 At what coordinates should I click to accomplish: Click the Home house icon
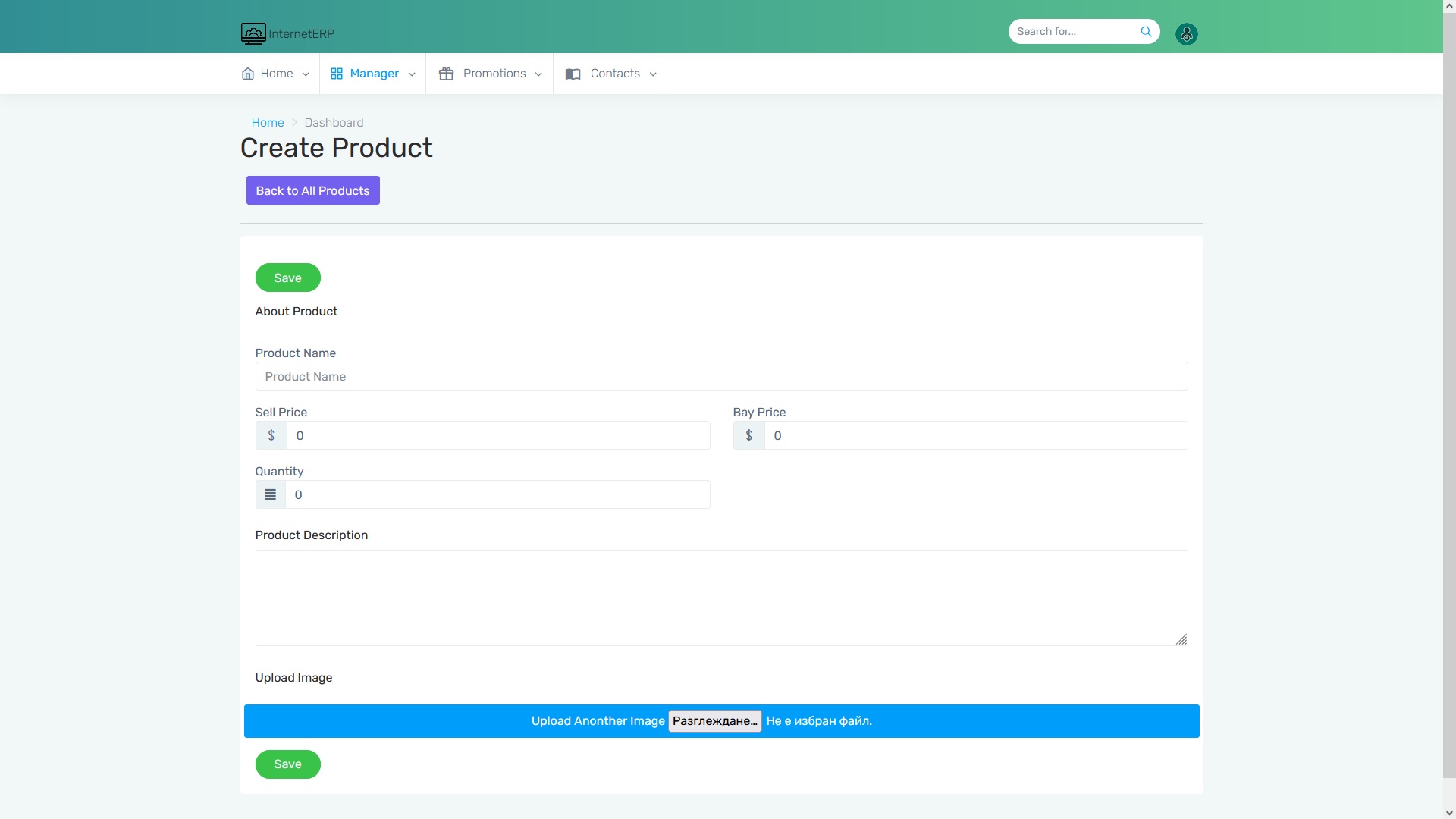click(x=248, y=74)
